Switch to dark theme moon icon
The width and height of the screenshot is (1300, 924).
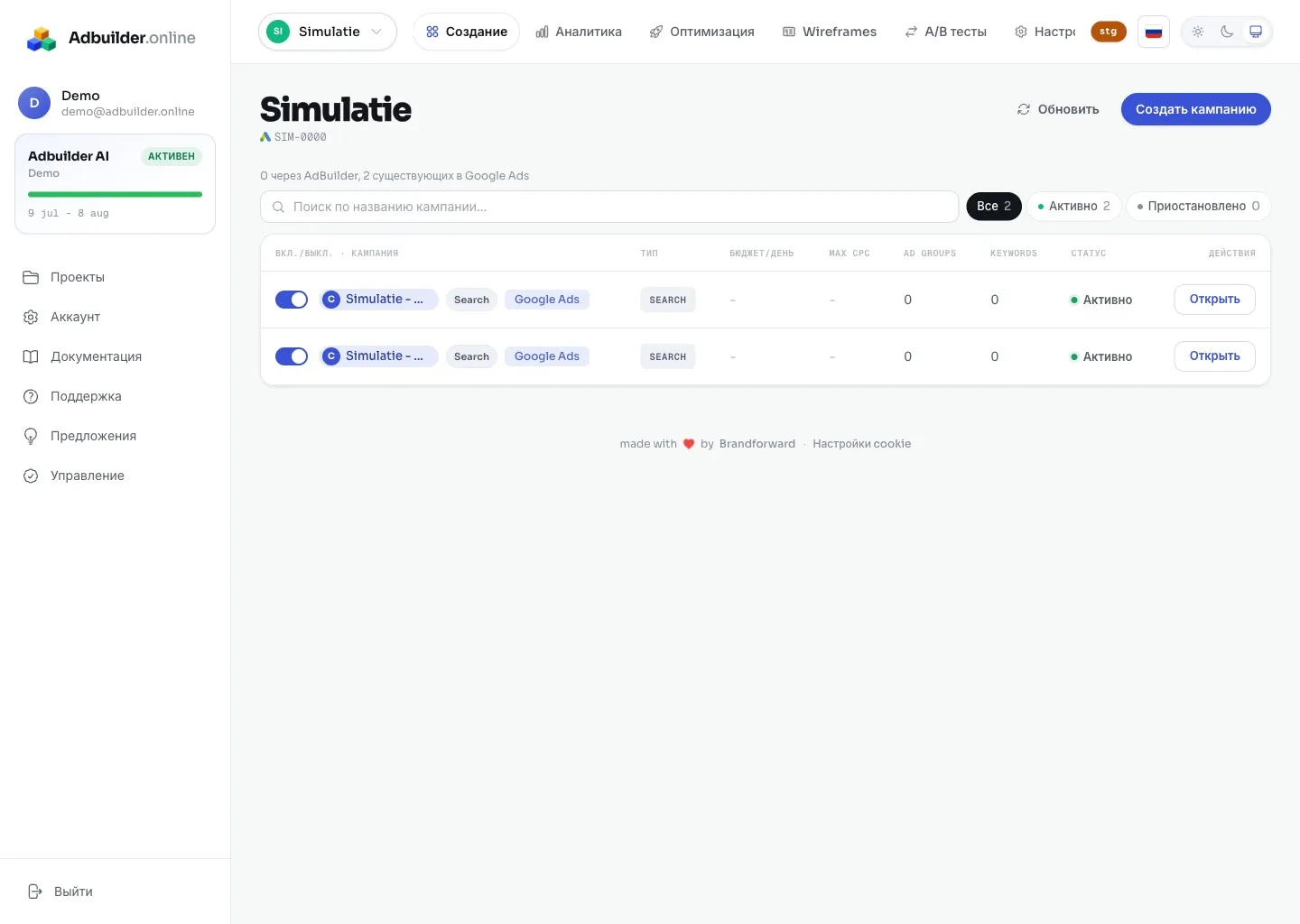(x=1227, y=32)
